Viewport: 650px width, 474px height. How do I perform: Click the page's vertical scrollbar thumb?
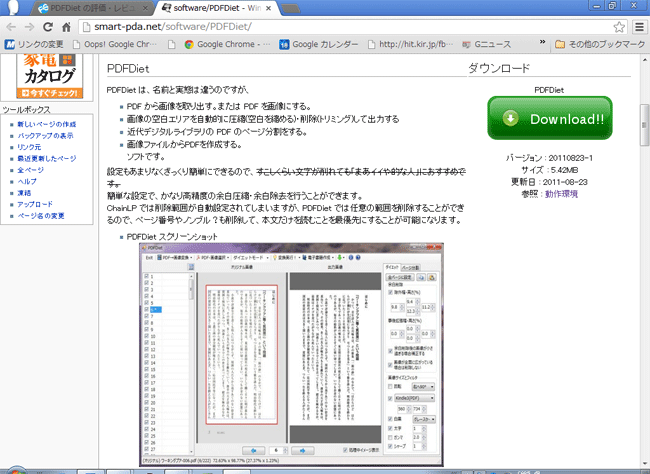tap(645, 124)
